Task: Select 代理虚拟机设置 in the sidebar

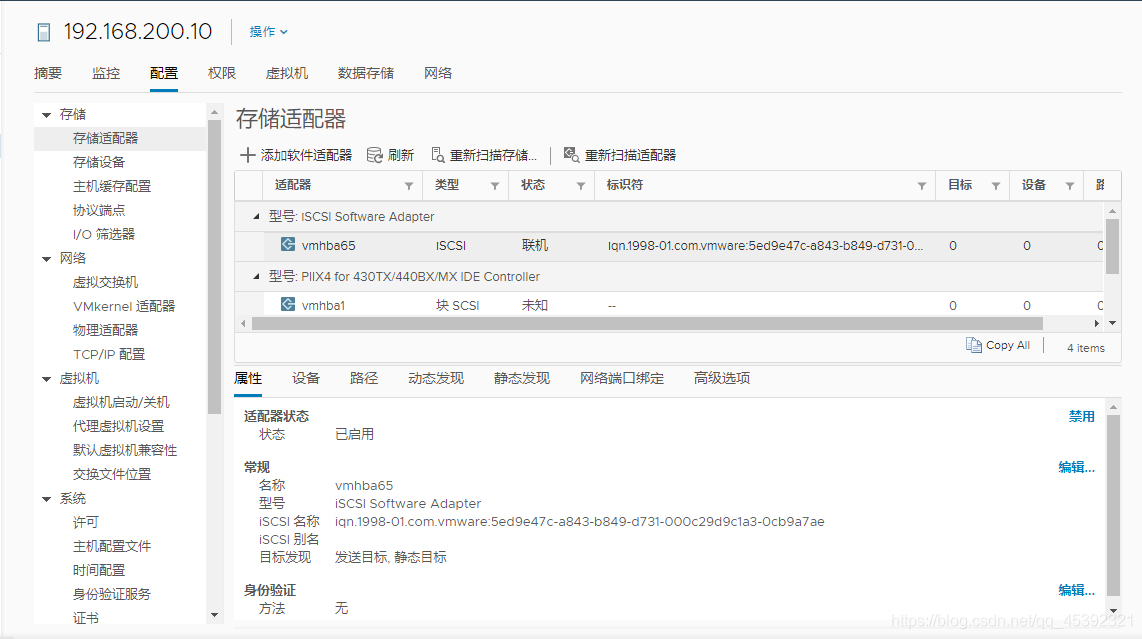Action: point(119,426)
